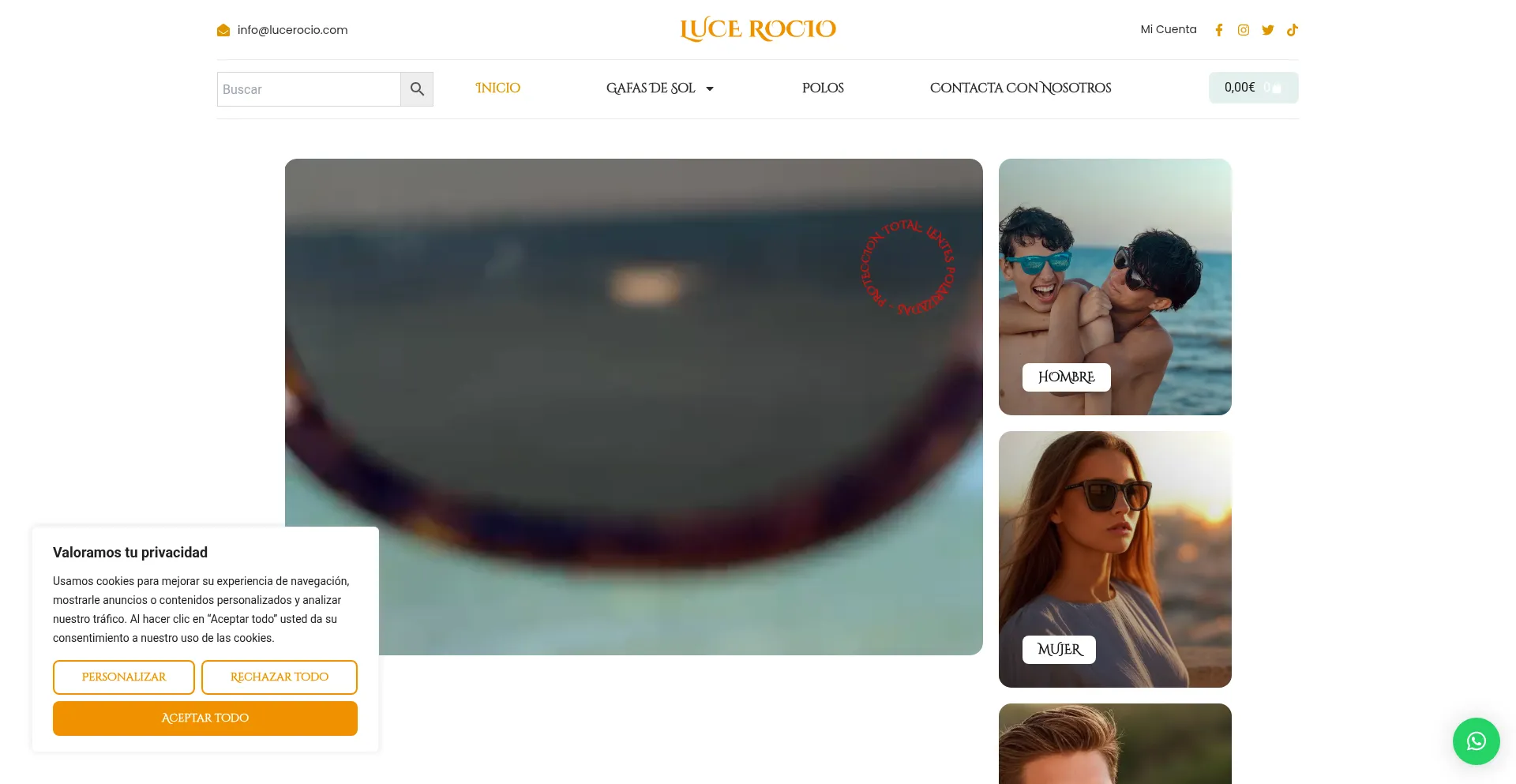Viewport: 1516px width, 784px height.
Task: Open the Polos menu item
Action: 823,88
